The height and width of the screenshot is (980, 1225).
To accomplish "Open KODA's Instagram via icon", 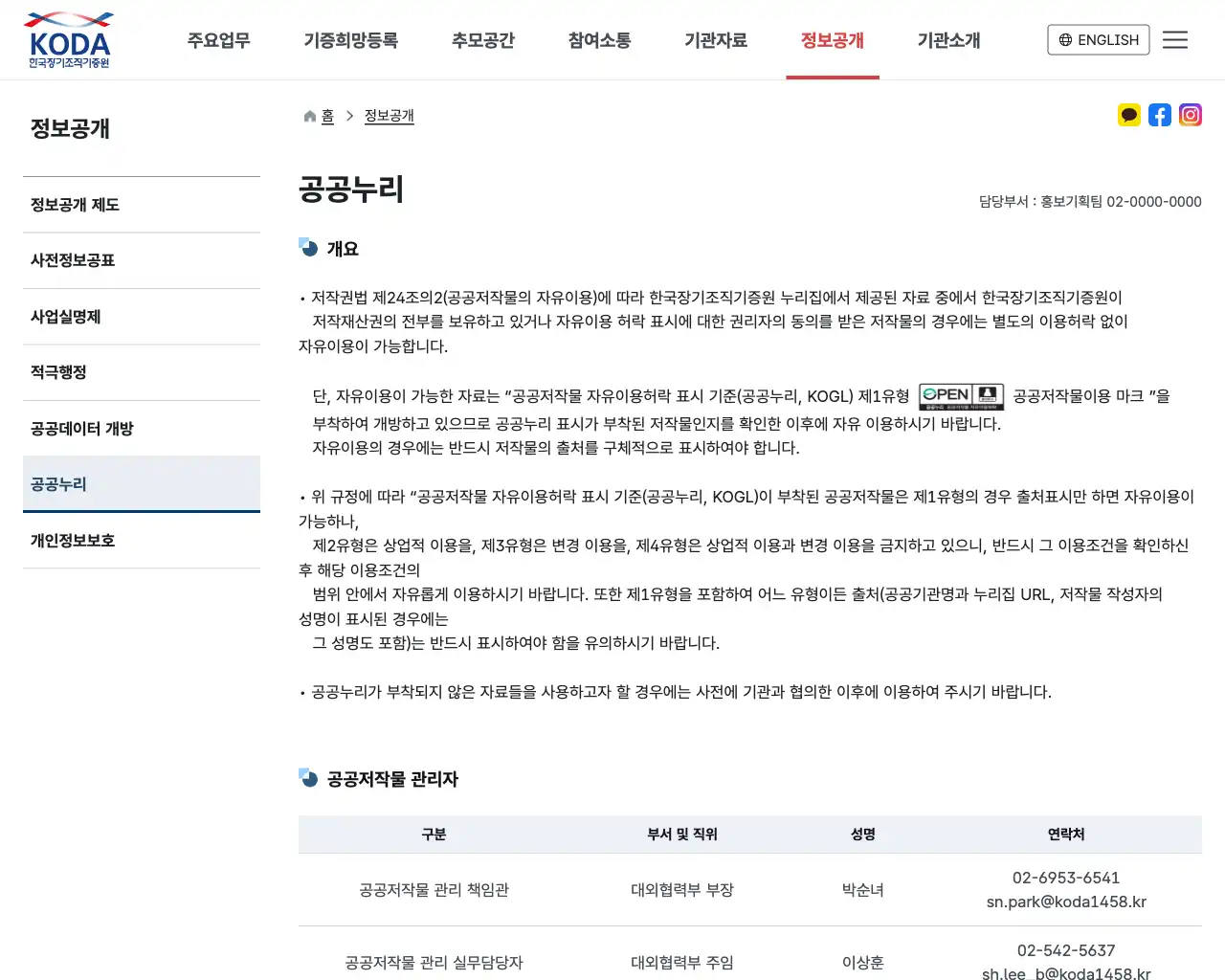I will click(x=1190, y=114).
